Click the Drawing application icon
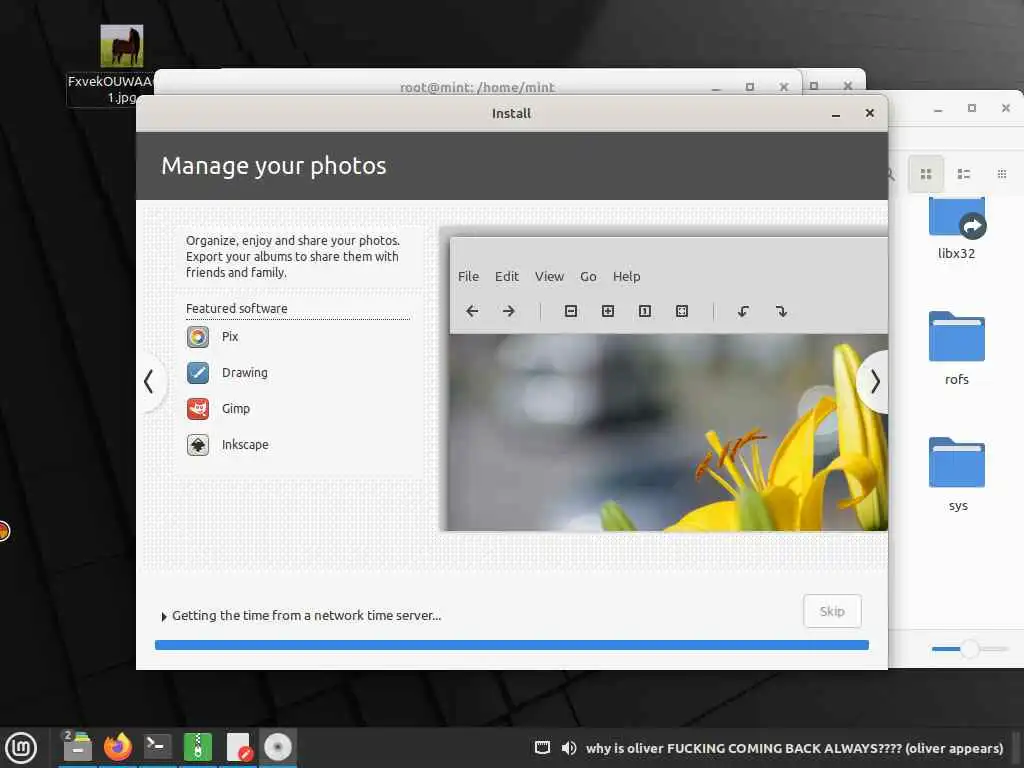This screenshot has width=1024, height=768. pos(198,373)
